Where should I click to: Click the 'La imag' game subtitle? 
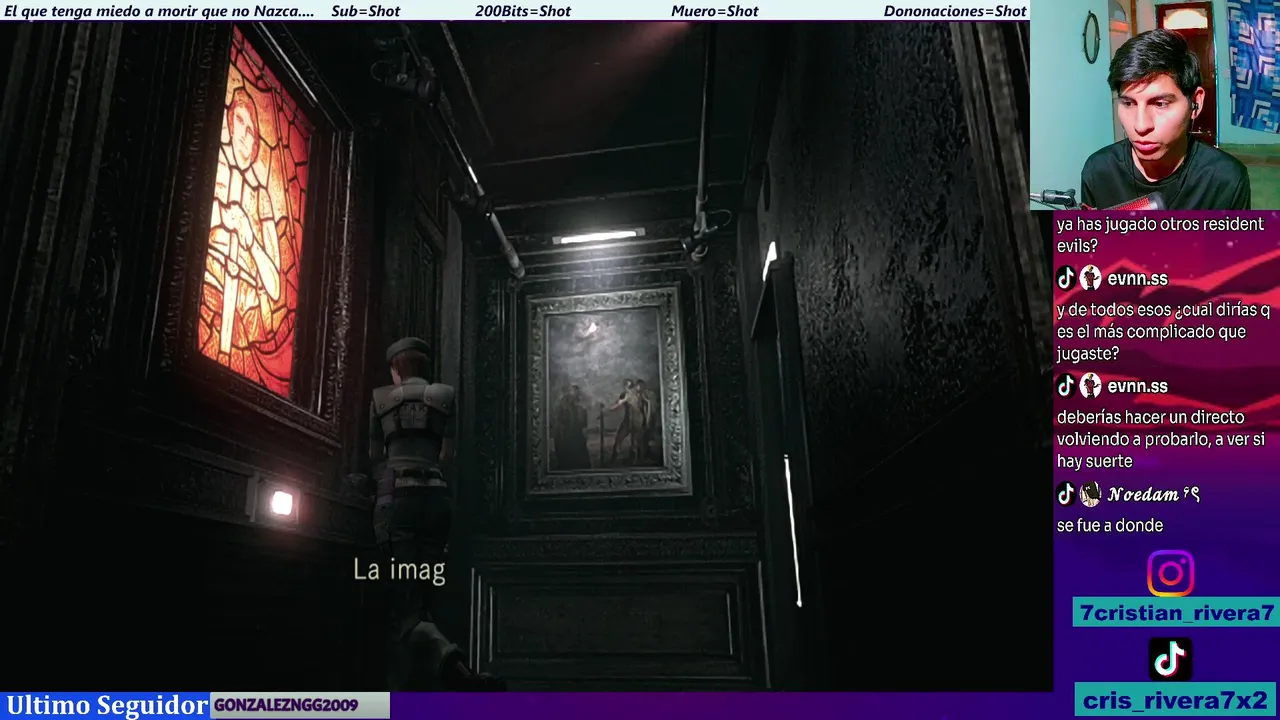(x=399, y=570)
